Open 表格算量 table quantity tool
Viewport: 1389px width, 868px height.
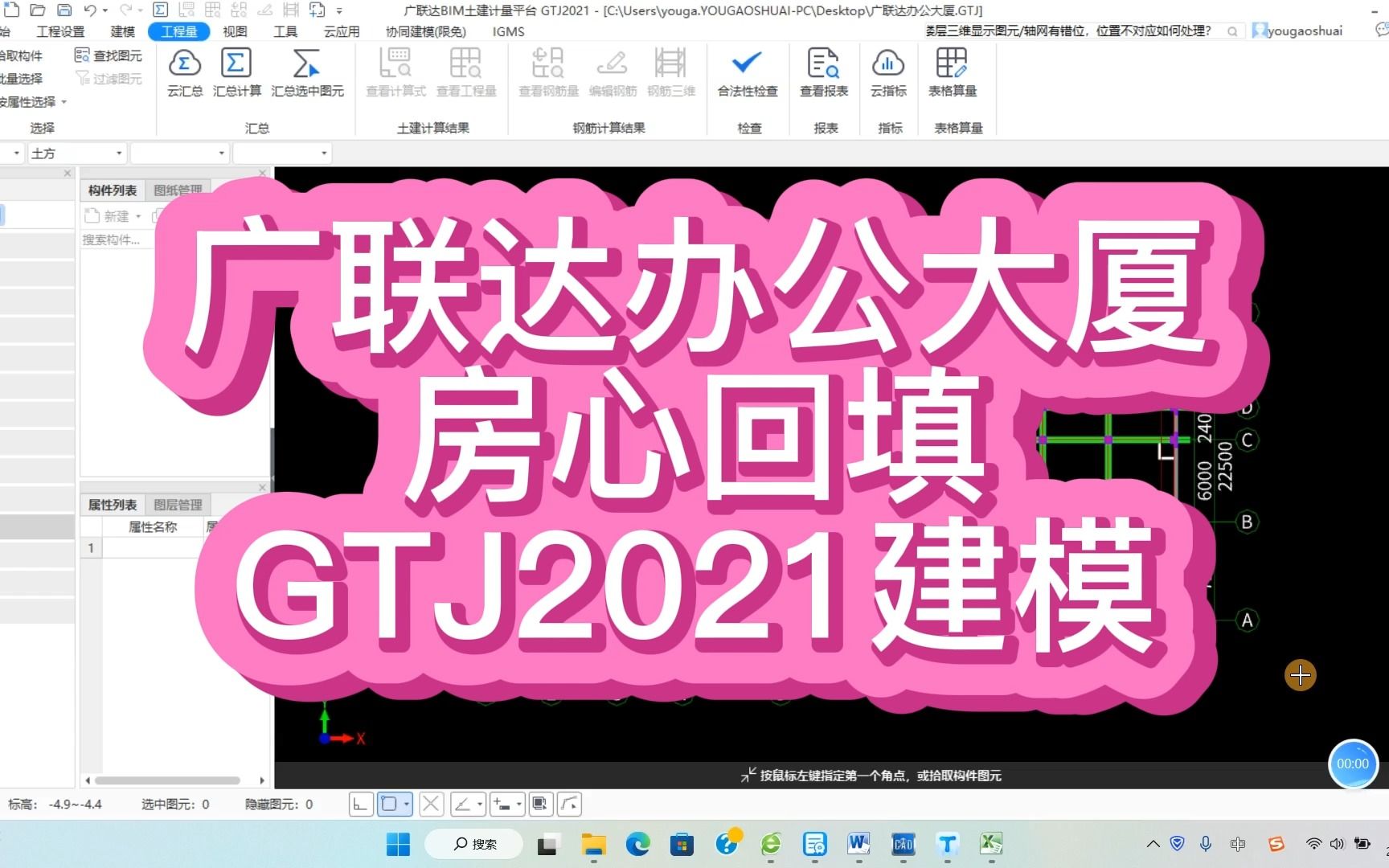[953, 72]
